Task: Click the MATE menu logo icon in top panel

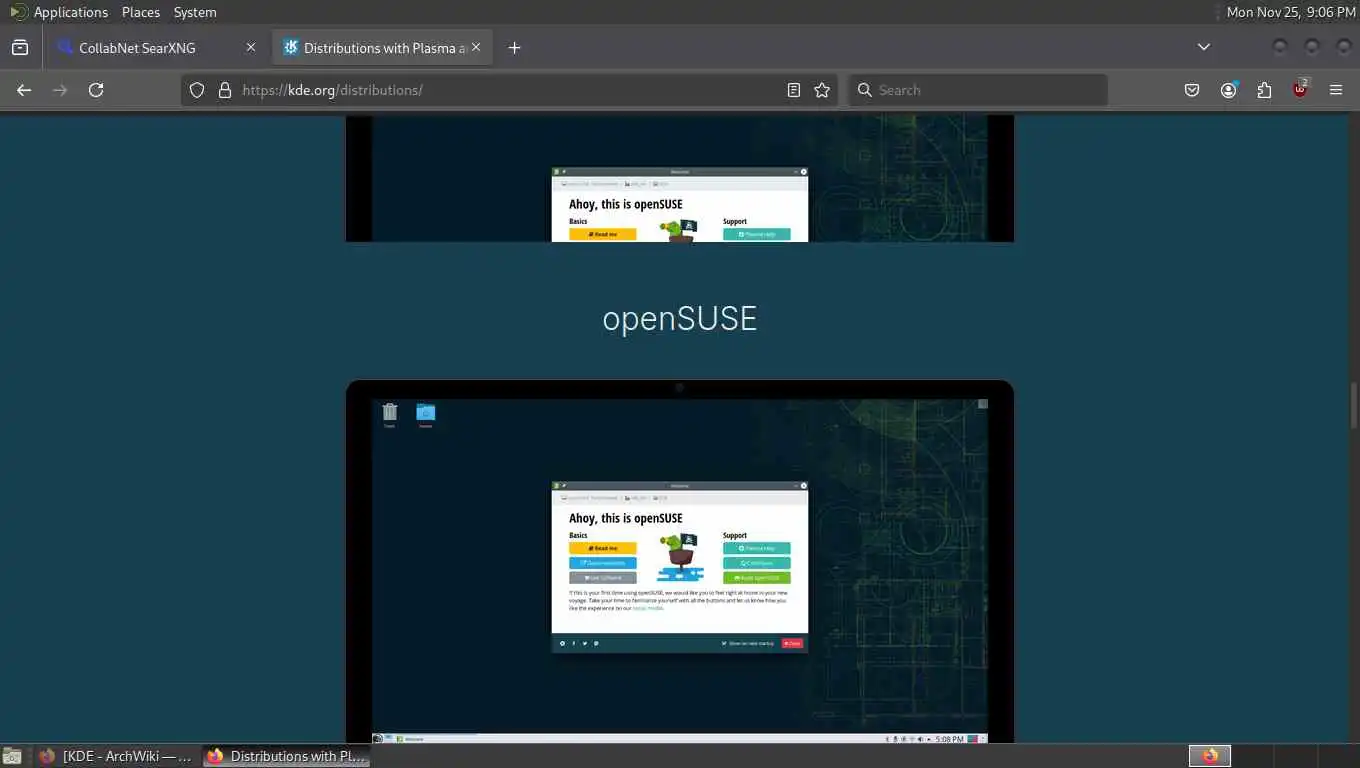Action: pyautogui.click(x=18, y=12)
